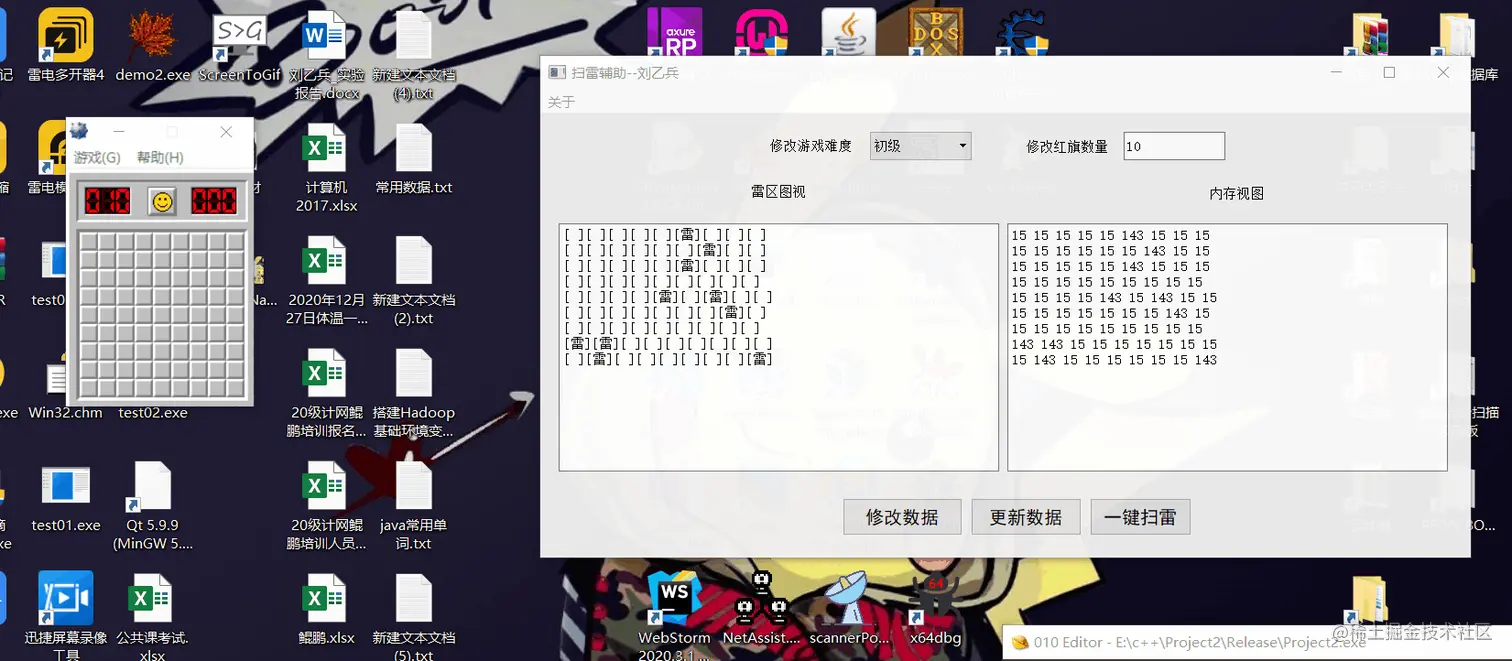Screen dimensions: 1512x661
Task: Open the Java icon at the top
Action: coord(847,30)
